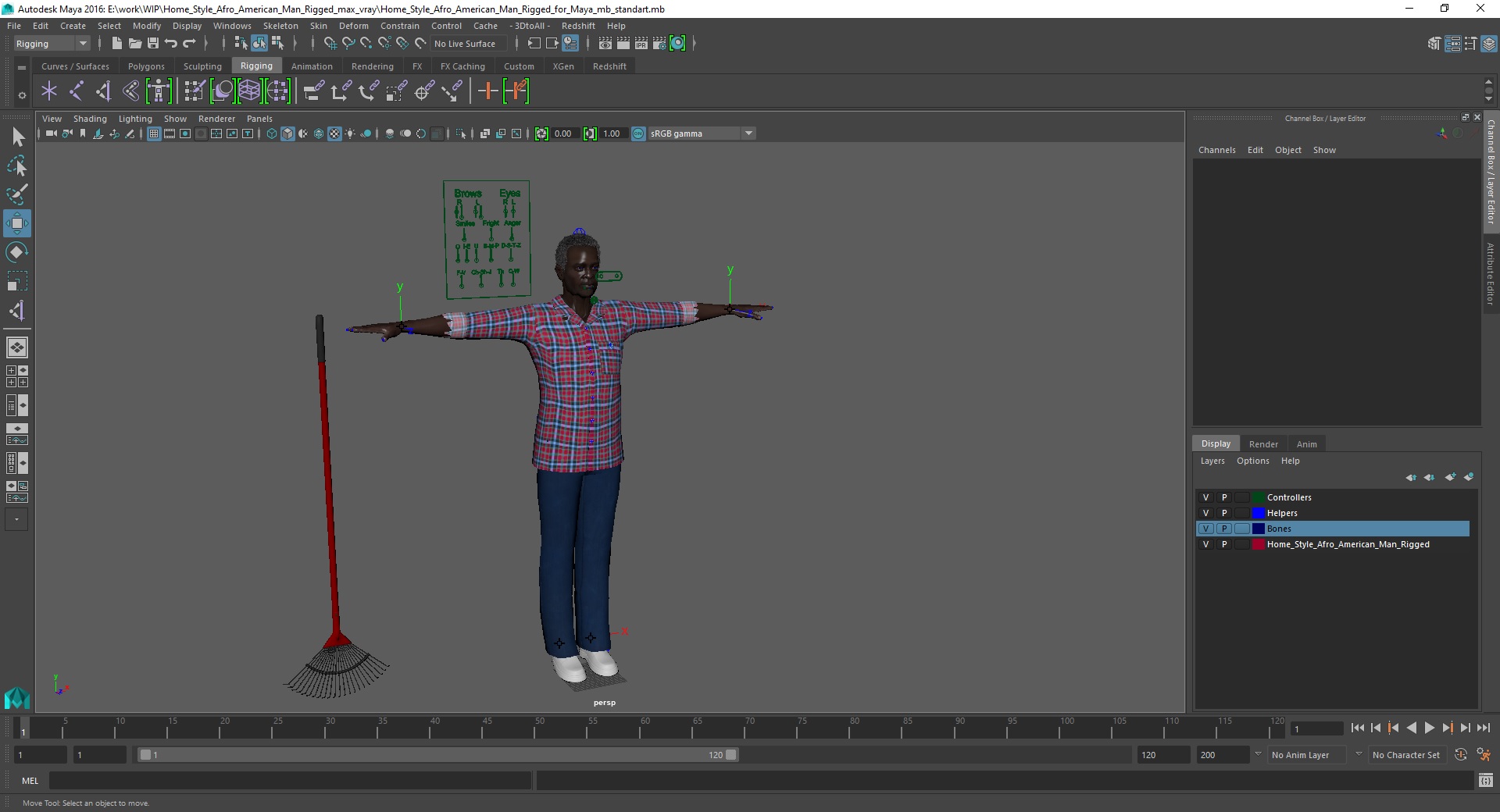The width and height of the screenshot is (1500, 812).
Task: Click the Parent Constraint shelf icon
Action: coord(315,91)
